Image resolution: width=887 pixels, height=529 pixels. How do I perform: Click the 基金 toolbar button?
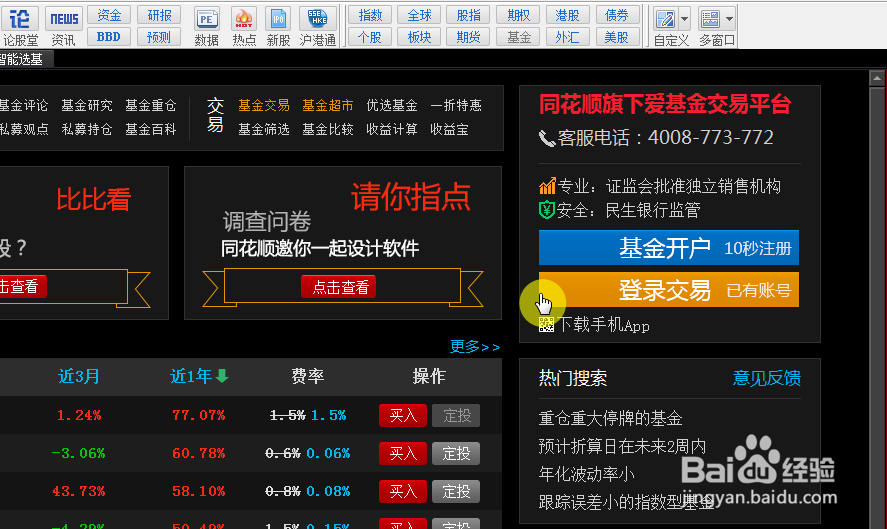click(x=518, y=37)
